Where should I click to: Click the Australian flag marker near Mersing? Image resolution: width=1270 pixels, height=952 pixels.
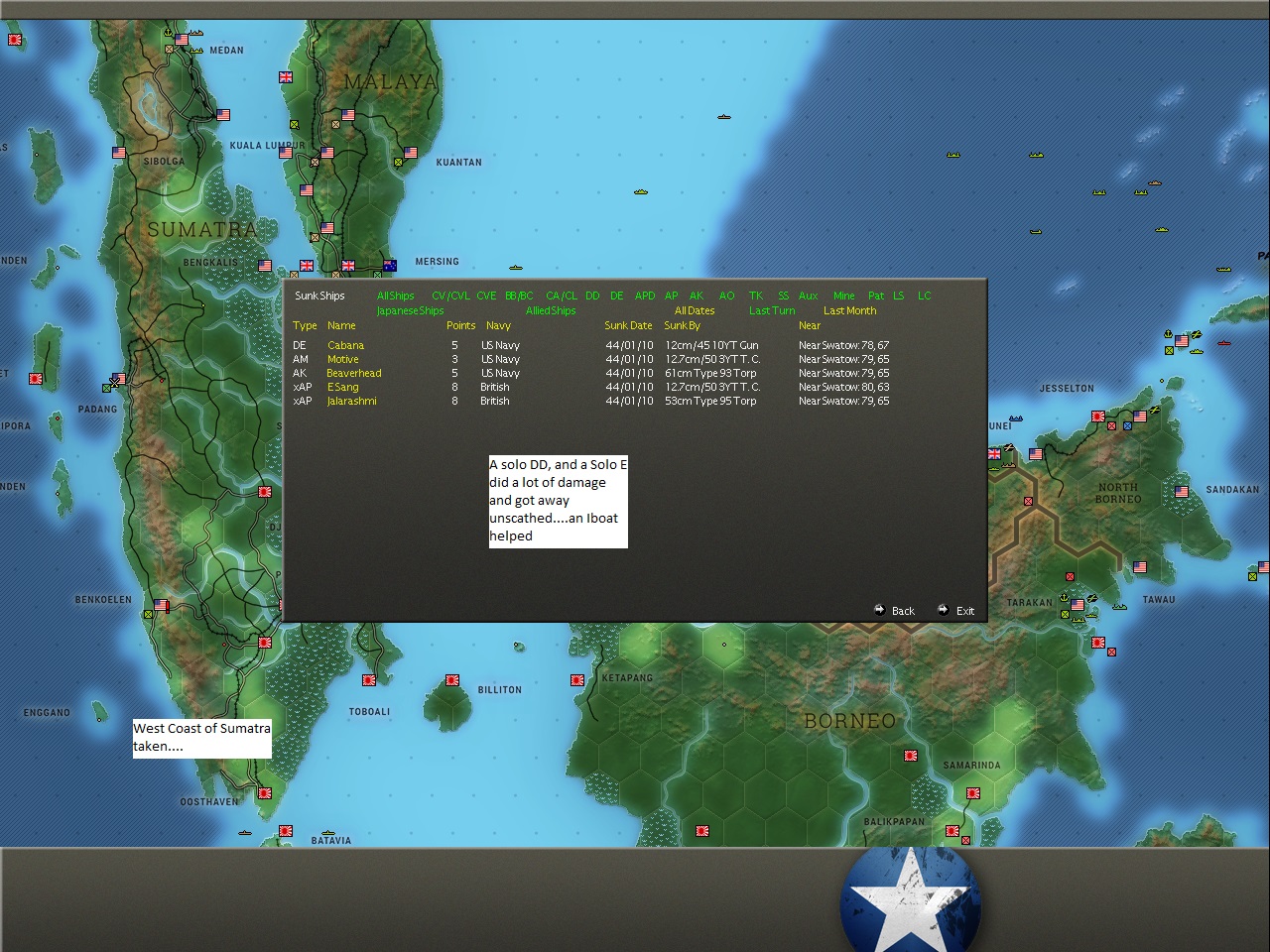tap(390, 266)
